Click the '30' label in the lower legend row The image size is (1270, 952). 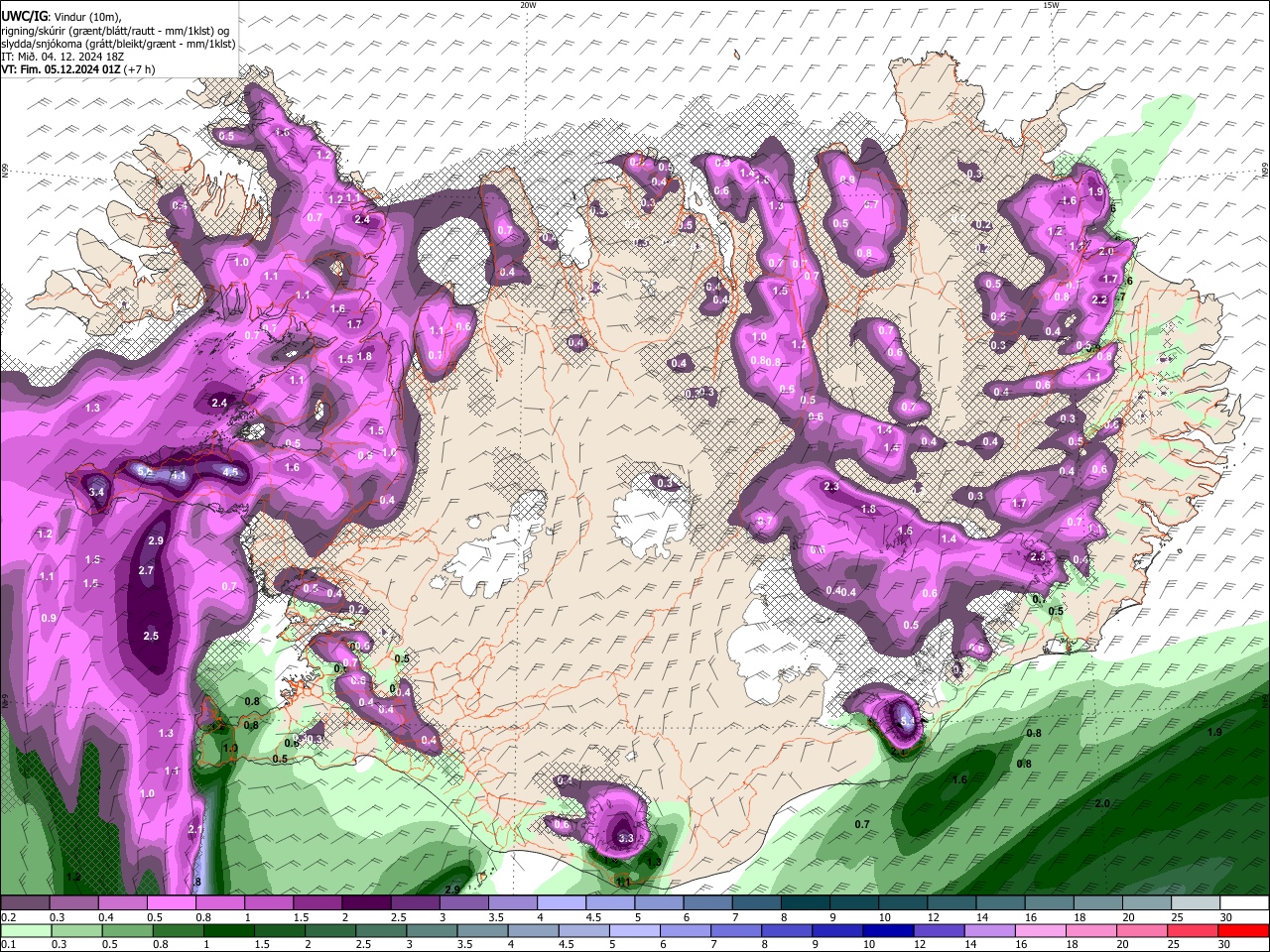pyautogui.click(x=1226, y=944)
